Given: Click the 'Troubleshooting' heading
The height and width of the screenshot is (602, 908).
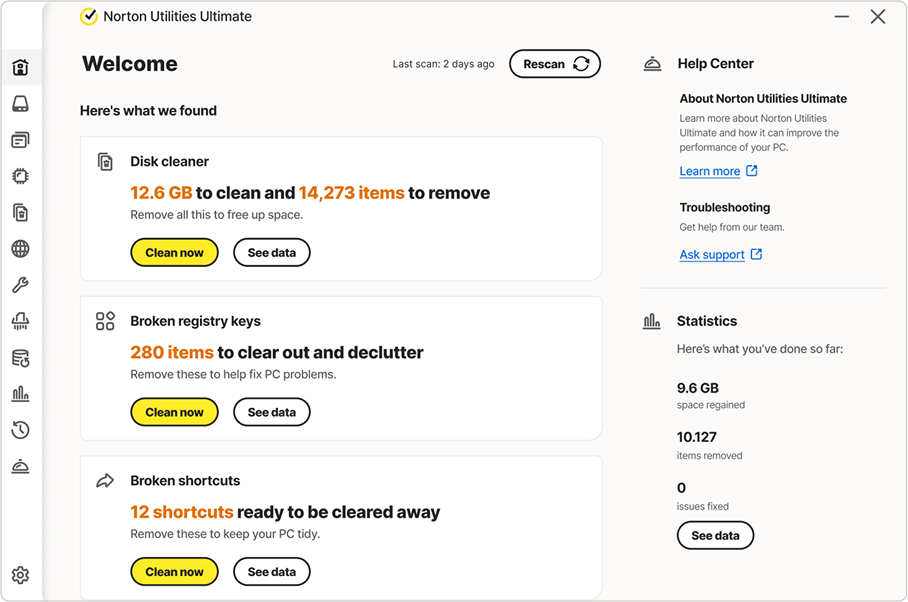Looking at the screenshot, I should [724, 207].
